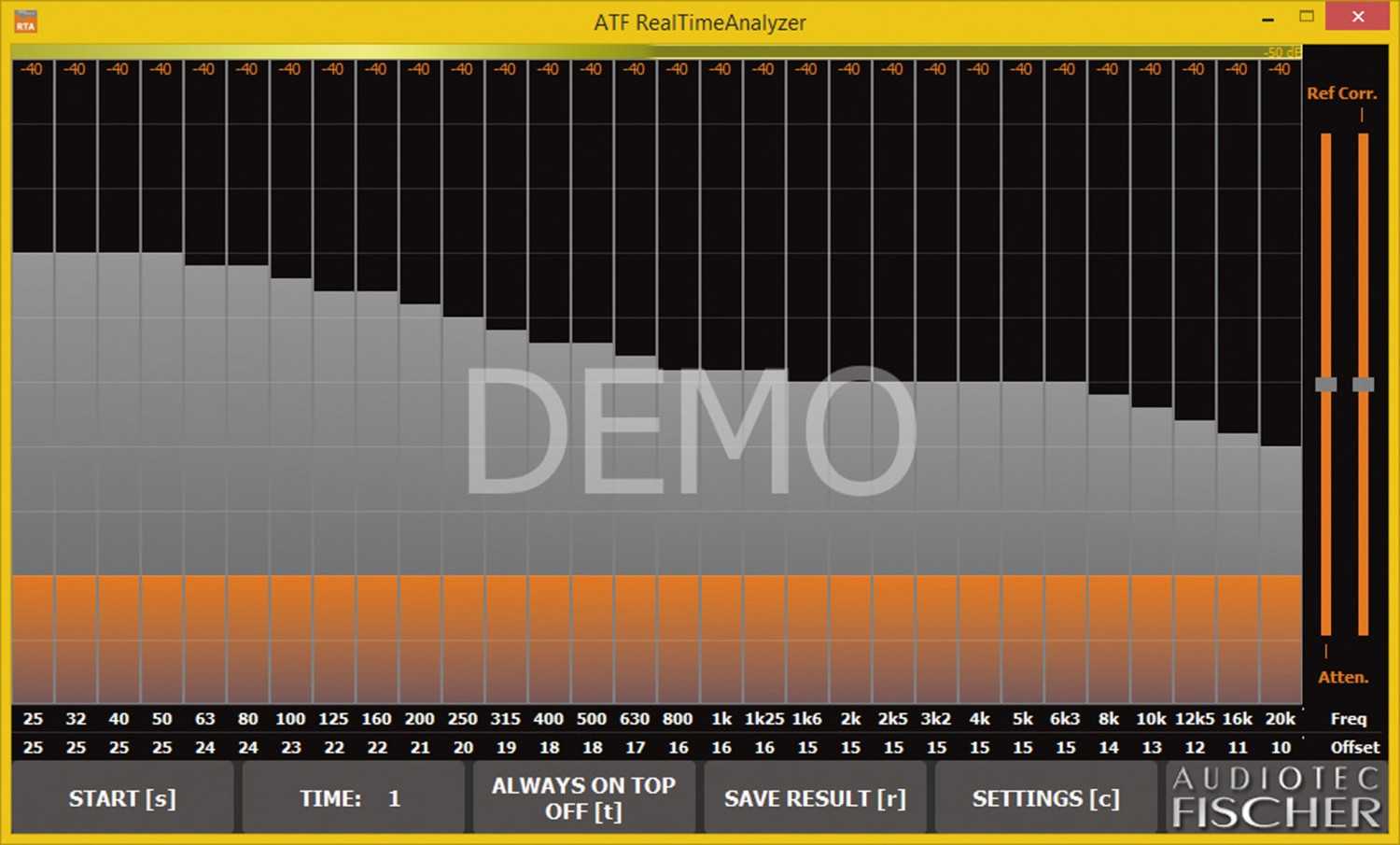Image resolution: width=1400 pixels, height=845 pixels.
Task: Click the Ref Corr. label
Action: [x=1342, y=93]
